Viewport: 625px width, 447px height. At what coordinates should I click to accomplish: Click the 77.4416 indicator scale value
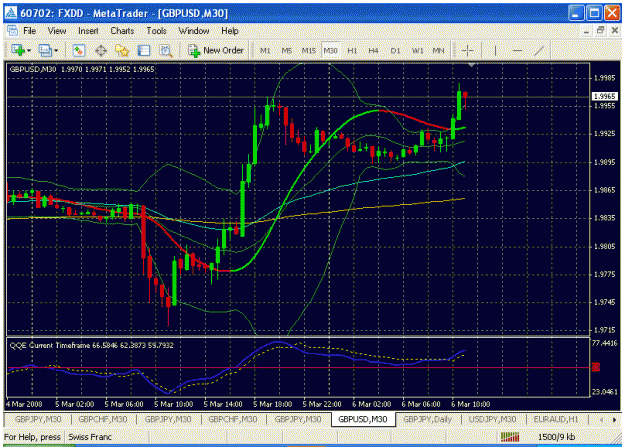point(605,343)
